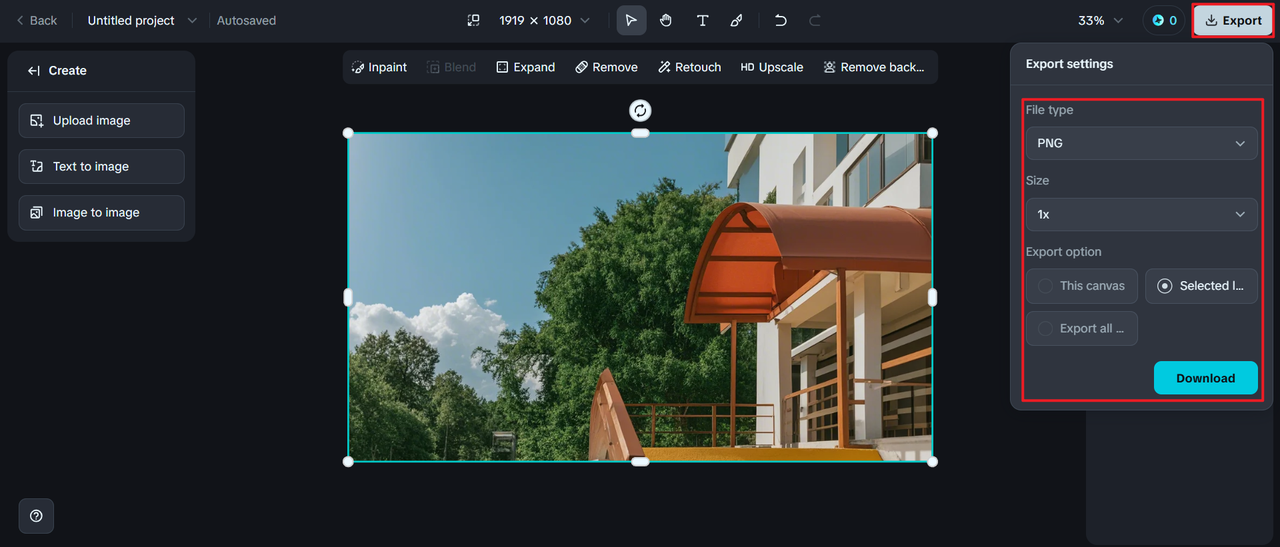
Task: Click the top-left corner handle of the image
Action: tap(348, 133)
